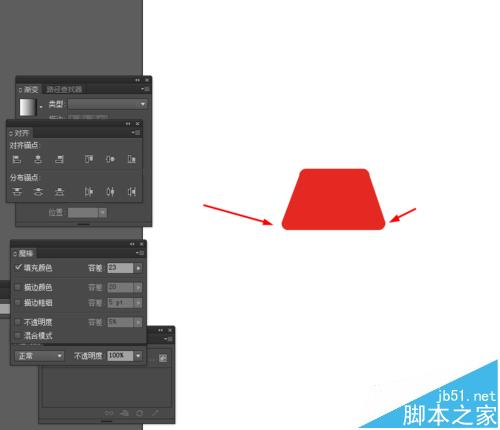
Task: Click the fill color tolerance field
Action: click(120, 268)
